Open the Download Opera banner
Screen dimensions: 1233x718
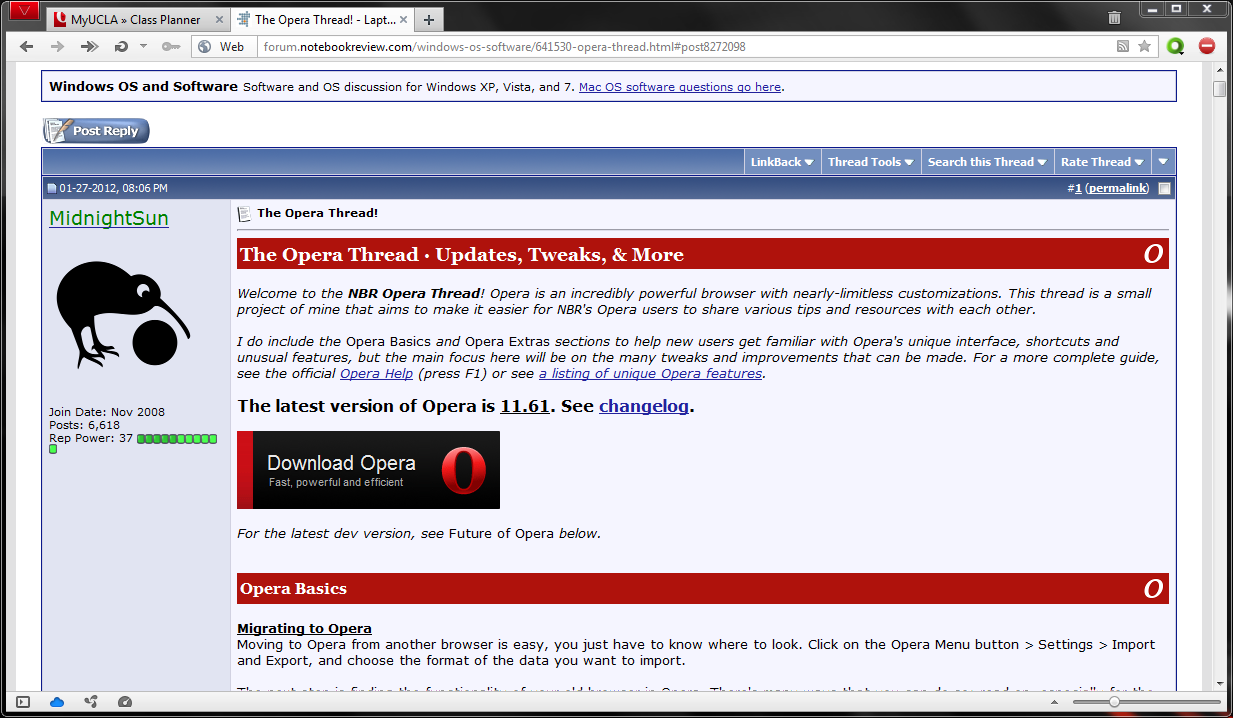pyautogui.click(x=368, y=470)
